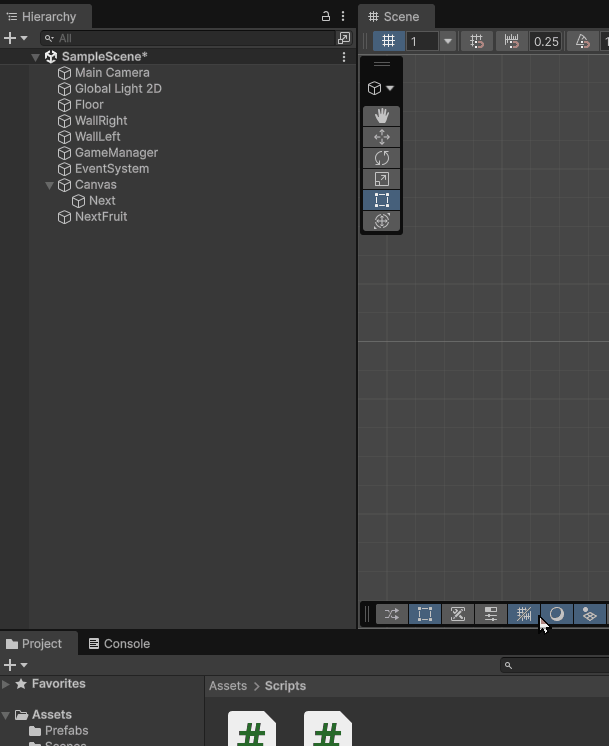The image size is (609, 746).
Task: Select EventSystem in Hierarchy
Action: point(112,169)
